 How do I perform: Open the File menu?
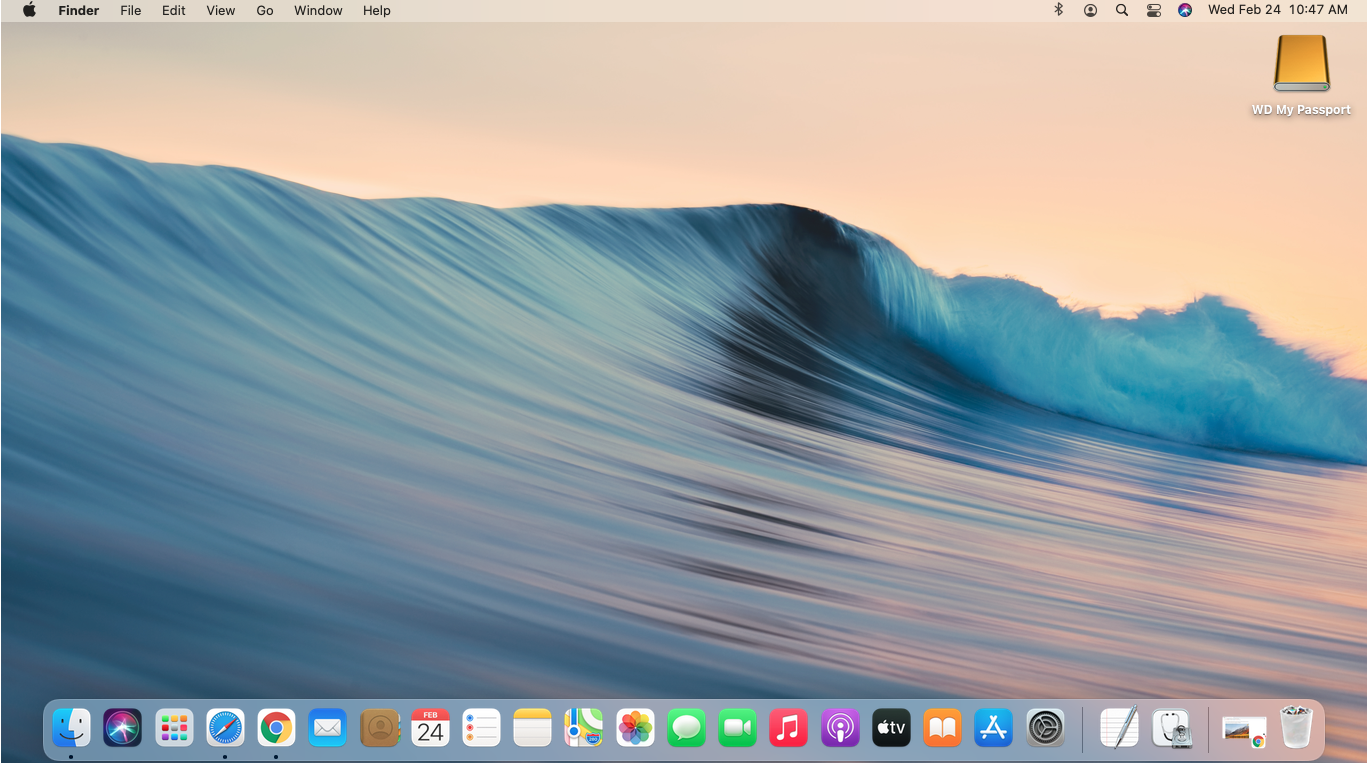tap(131, 10)
